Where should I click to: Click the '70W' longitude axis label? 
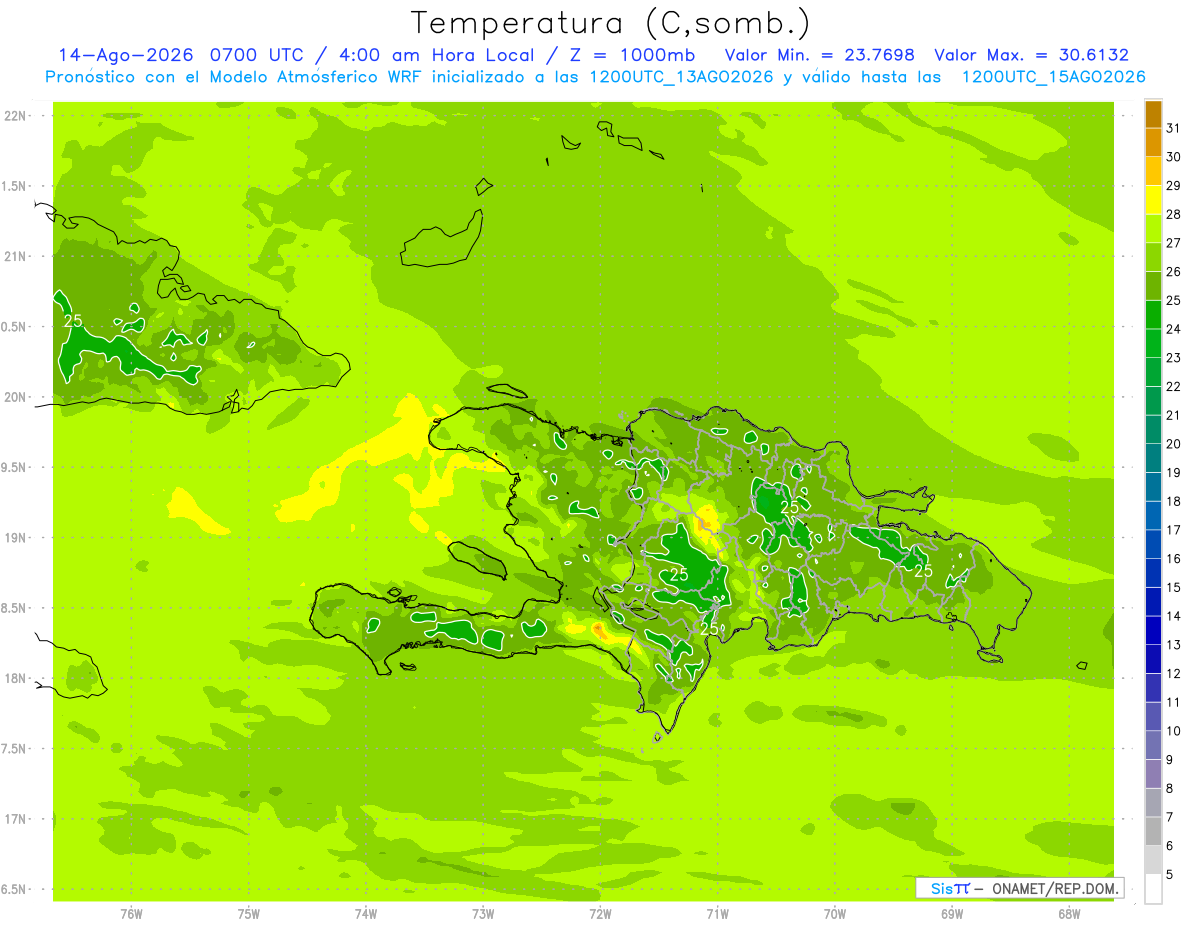(835, 913)
